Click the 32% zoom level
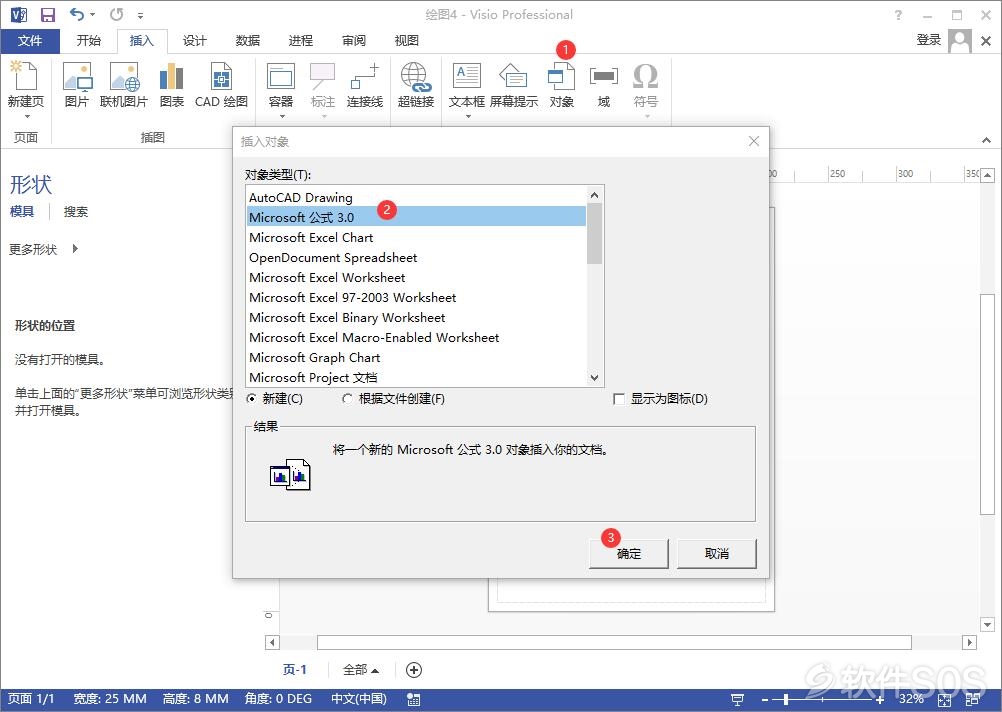Screen dimensions: 1002x712 click(911, 699)
